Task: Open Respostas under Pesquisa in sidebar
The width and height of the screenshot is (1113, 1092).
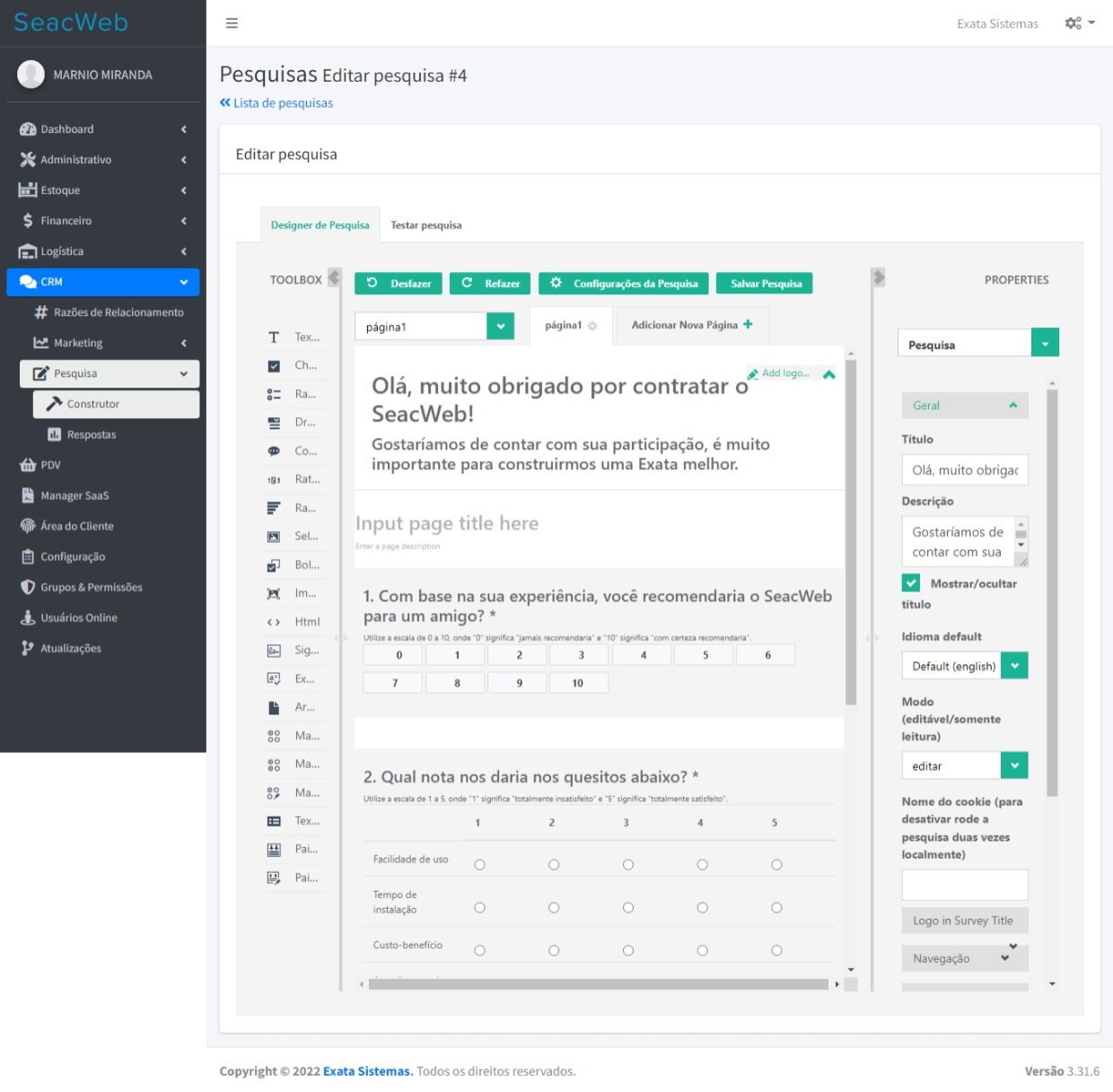Action: (117, 434)
